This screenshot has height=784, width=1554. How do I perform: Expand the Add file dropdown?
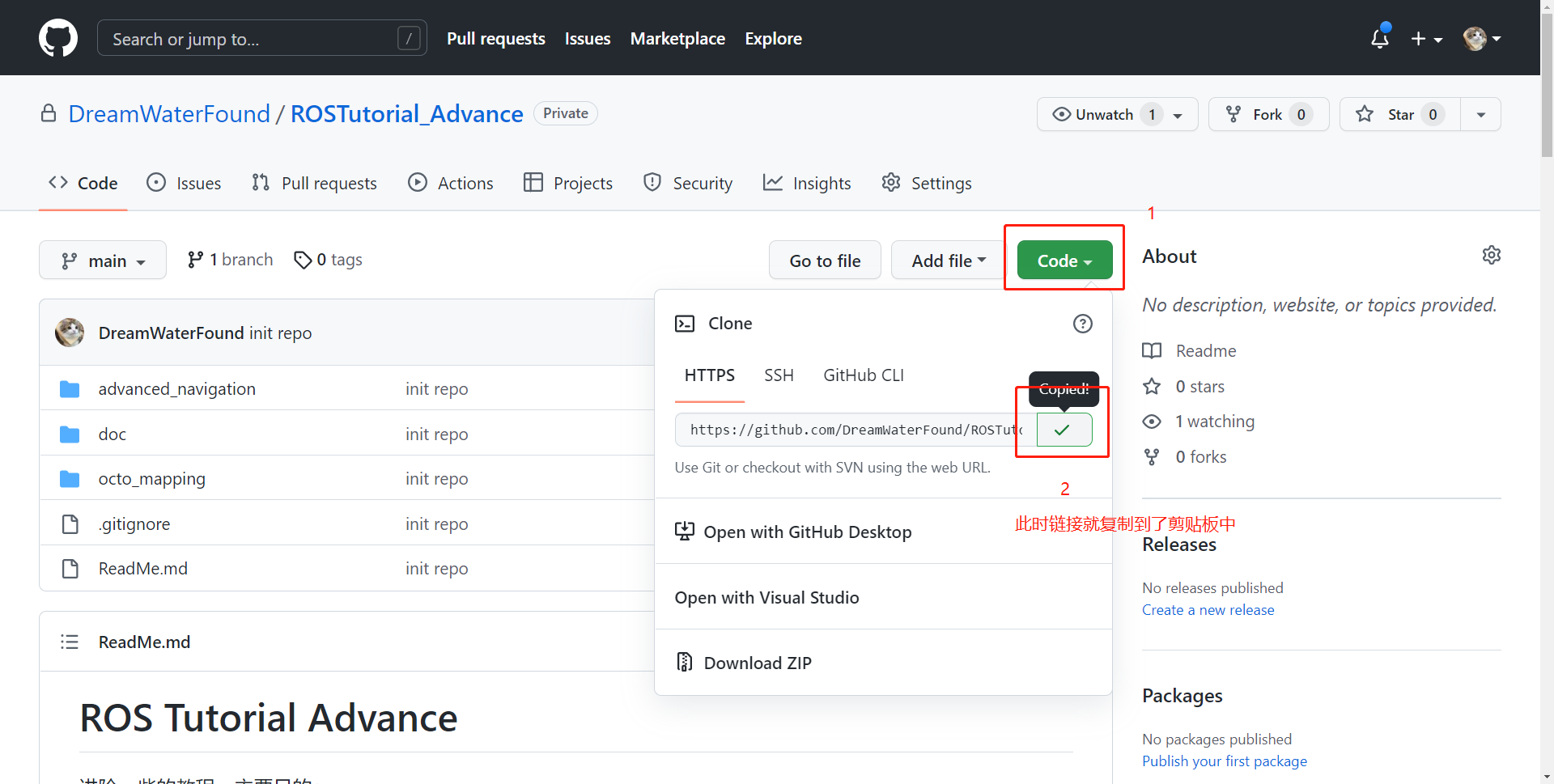949,261
